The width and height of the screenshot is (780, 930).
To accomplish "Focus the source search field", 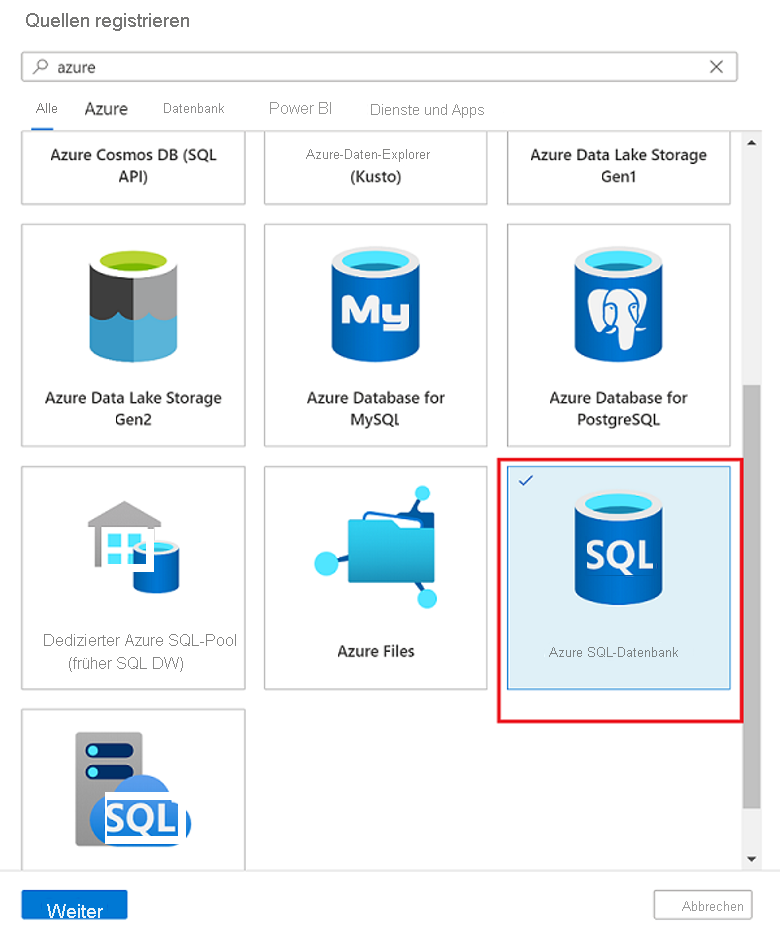I will (x=379, y=66).
